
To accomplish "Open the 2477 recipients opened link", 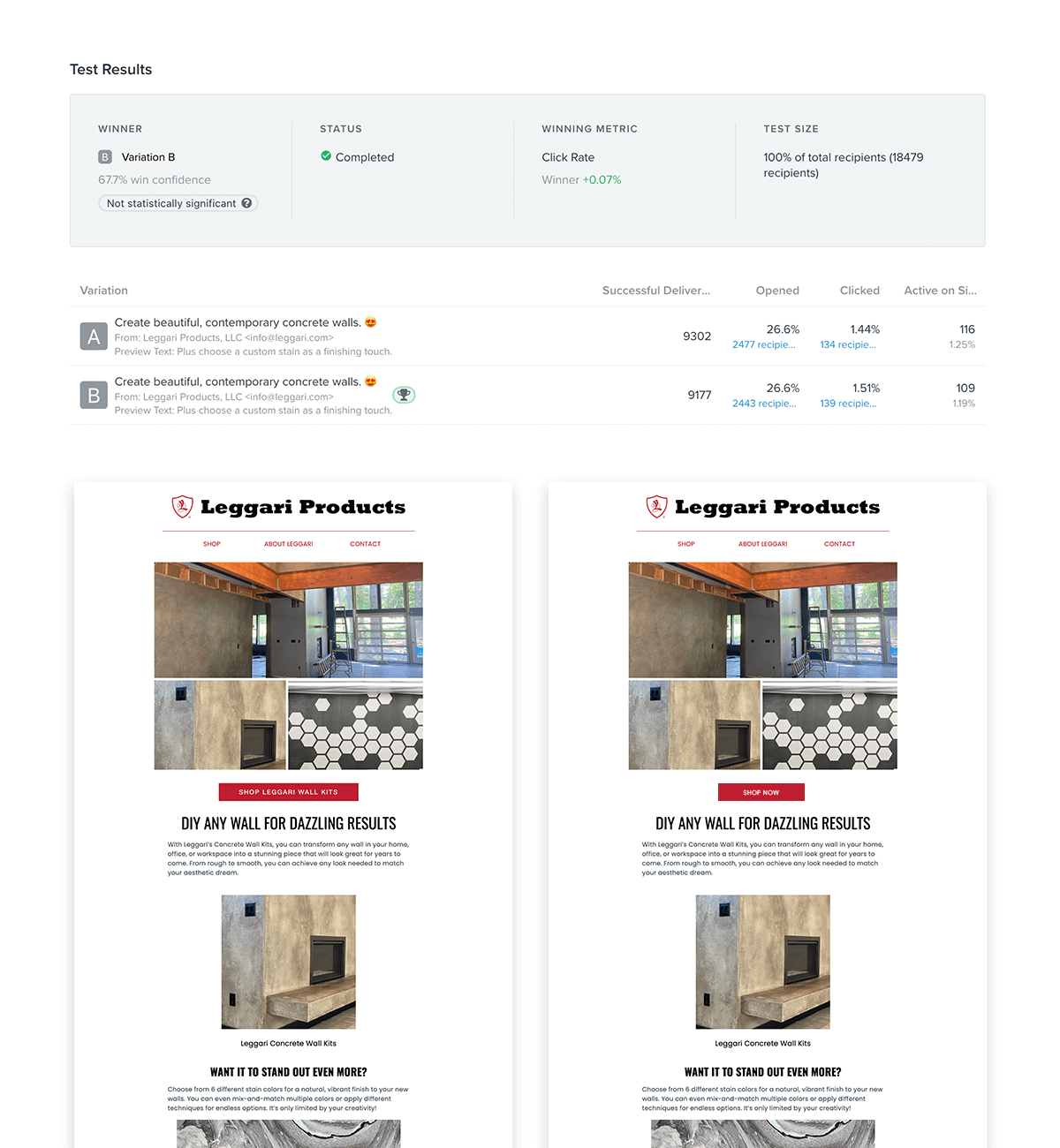I will pyautogui.click(x=764, y=345).
